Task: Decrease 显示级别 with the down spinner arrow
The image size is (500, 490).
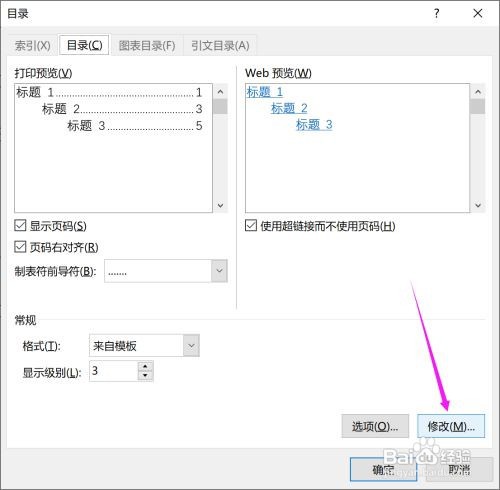Action: [x=145, y=376]
